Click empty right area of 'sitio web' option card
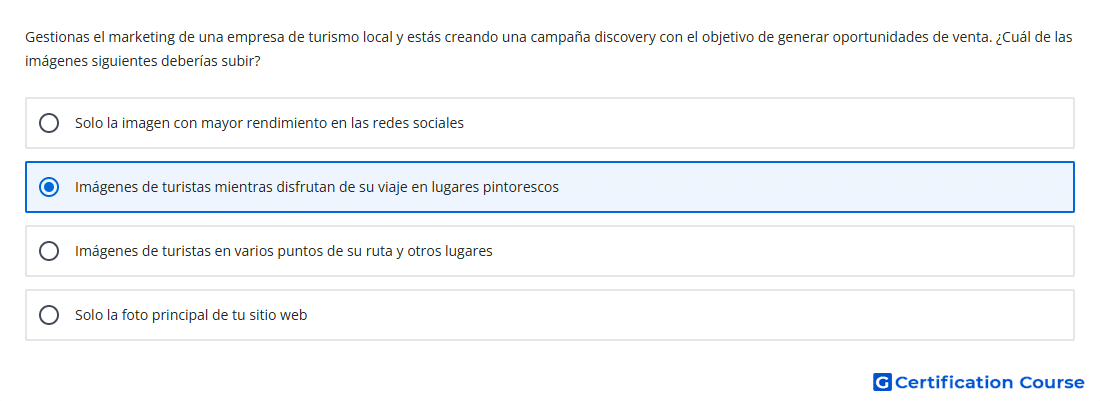Screen dimensions: 1100x401 pos(691,315)
